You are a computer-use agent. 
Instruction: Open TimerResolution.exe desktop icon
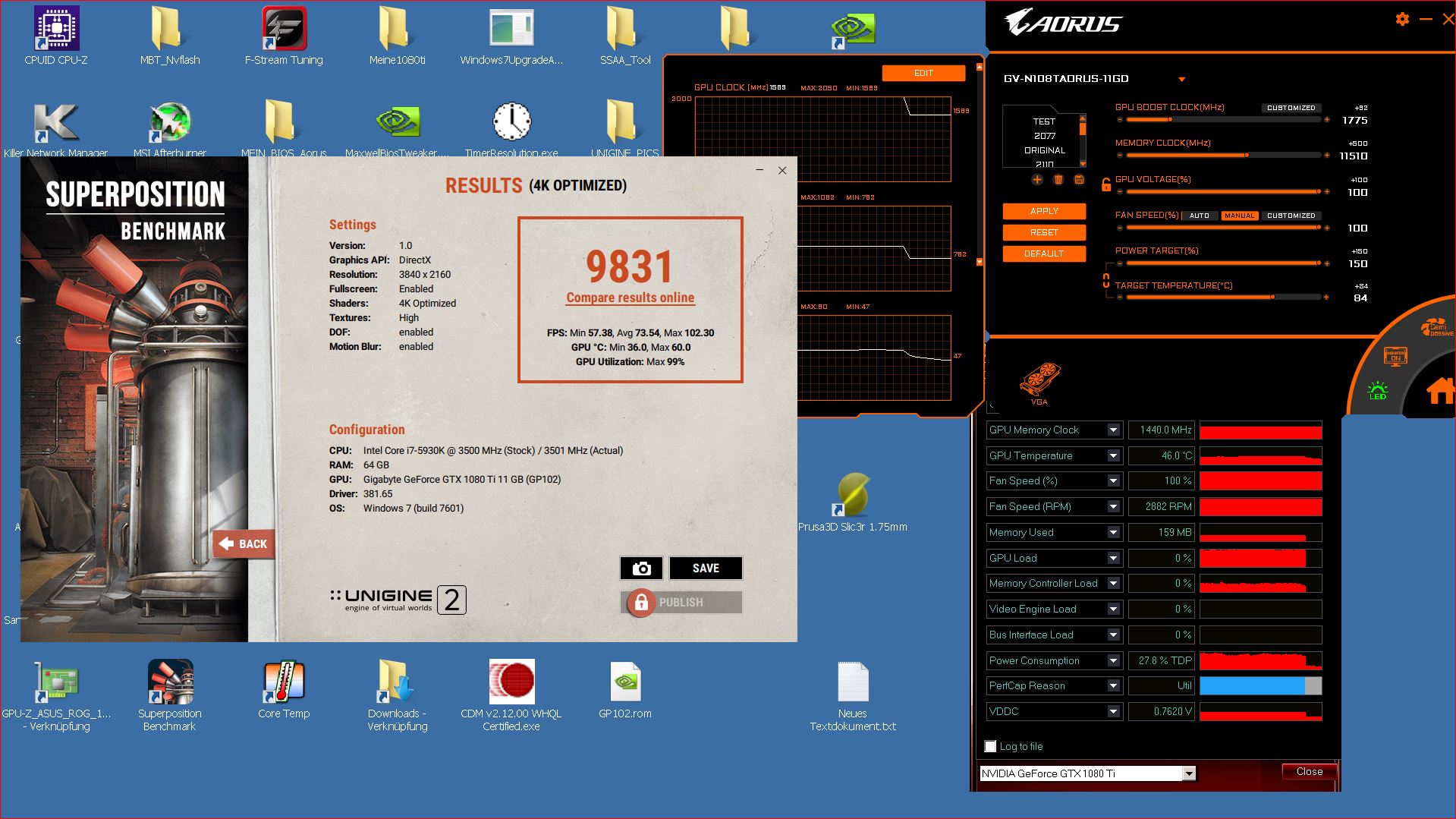[x=511, y=129]
